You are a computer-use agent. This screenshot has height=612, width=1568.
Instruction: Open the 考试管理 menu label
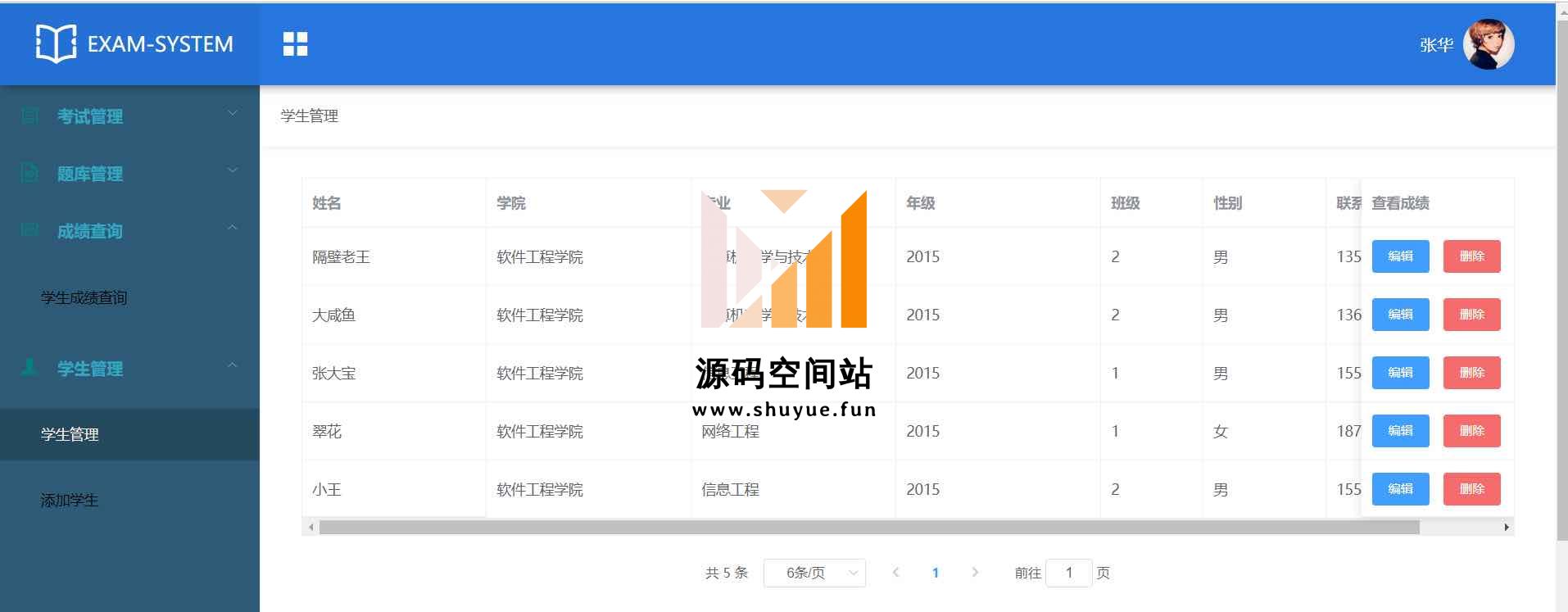[x=90, y=116]
